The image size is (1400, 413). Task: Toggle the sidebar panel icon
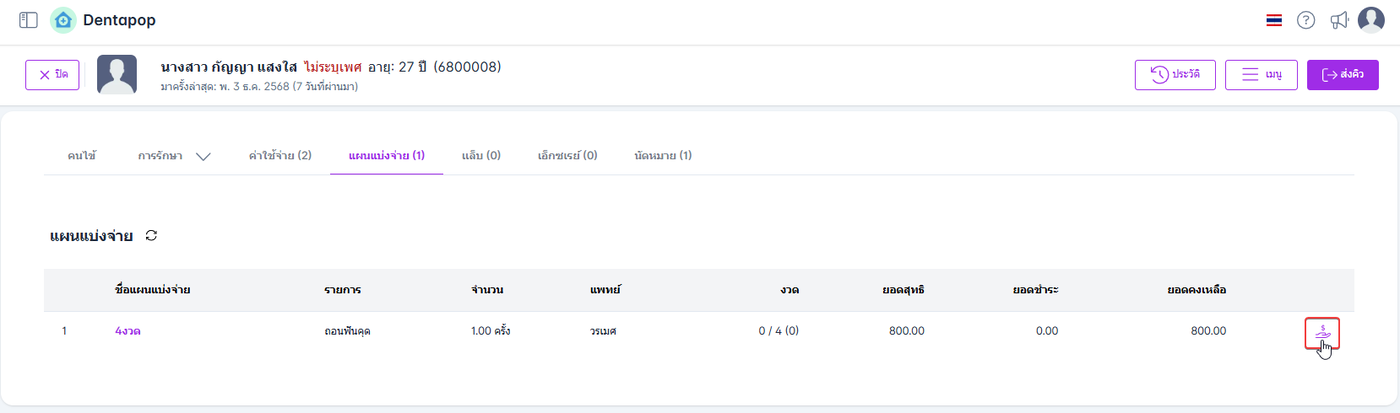click(28, 20)
